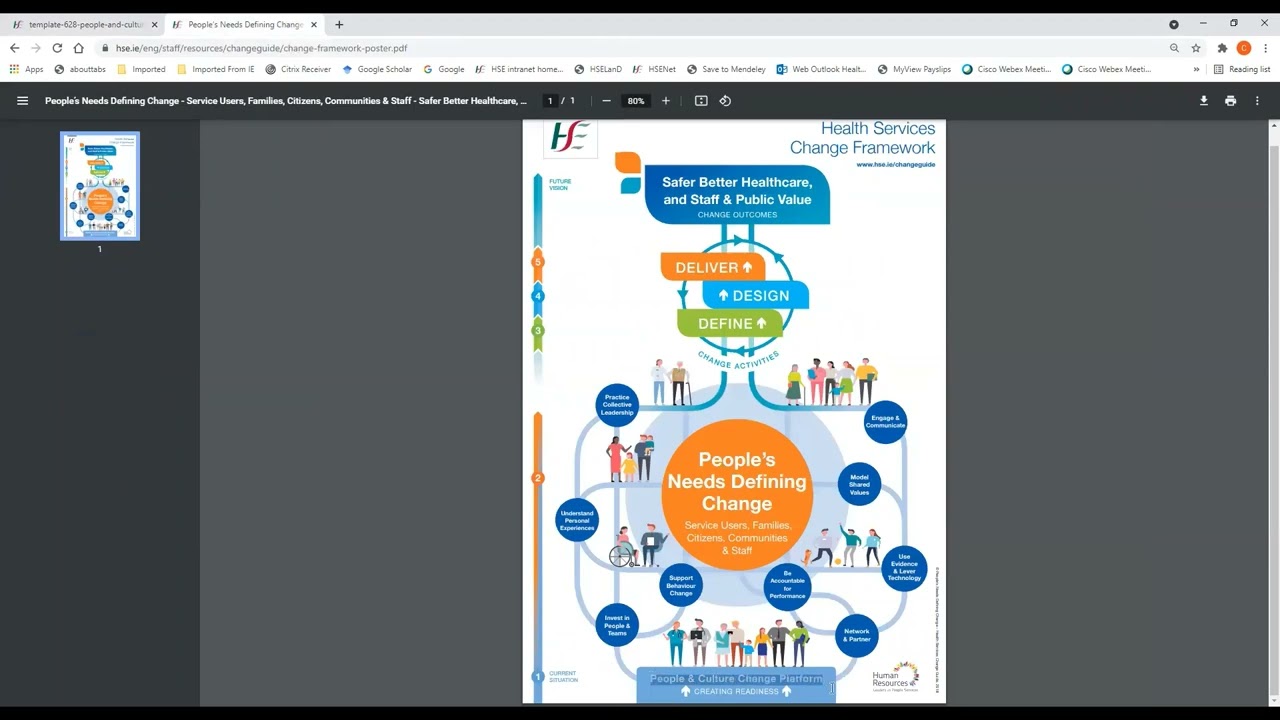1280x720 pixels.
Task: Open the Chrome three-dot menu
Action: tap(1266, 48)
